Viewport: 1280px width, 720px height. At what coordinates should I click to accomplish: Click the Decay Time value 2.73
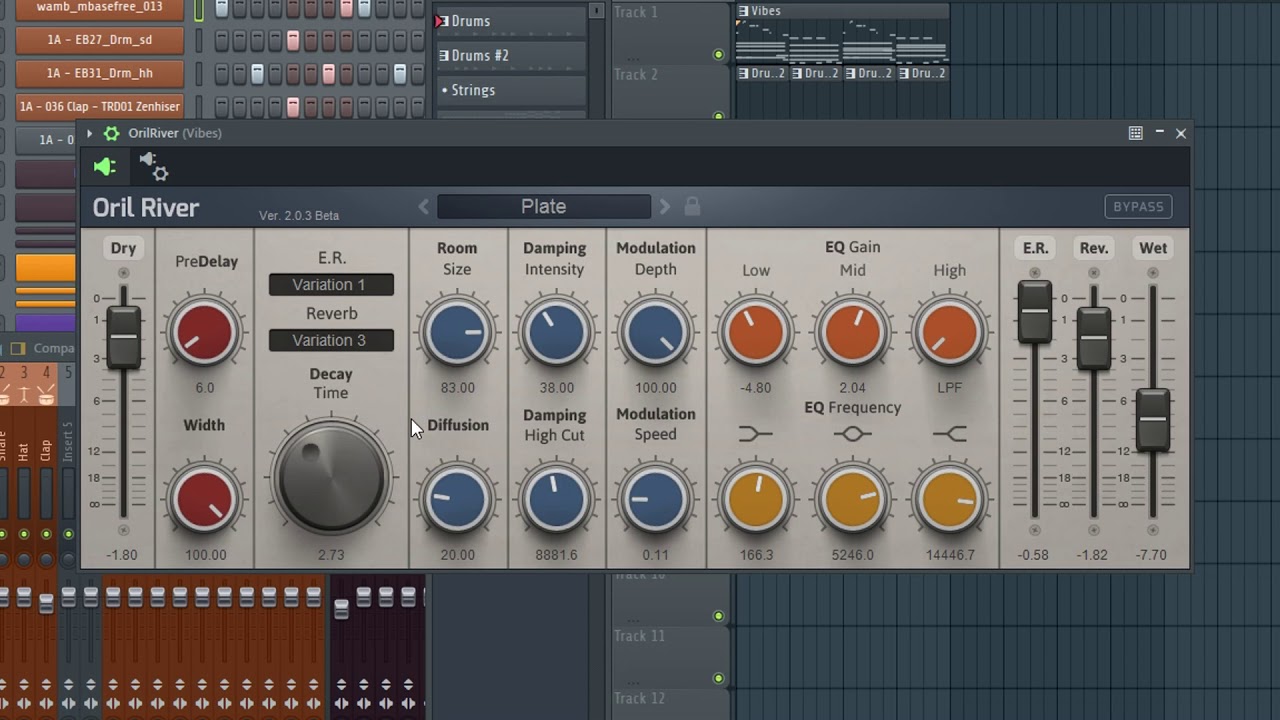[331, 555]
